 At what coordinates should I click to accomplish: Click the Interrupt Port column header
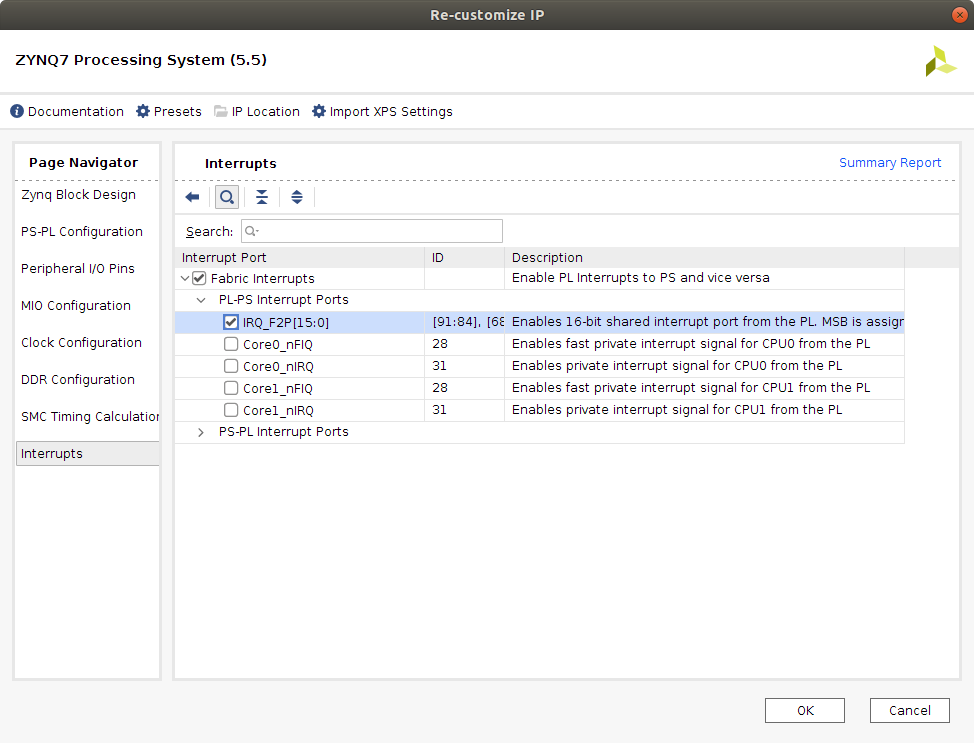(300, 257)
